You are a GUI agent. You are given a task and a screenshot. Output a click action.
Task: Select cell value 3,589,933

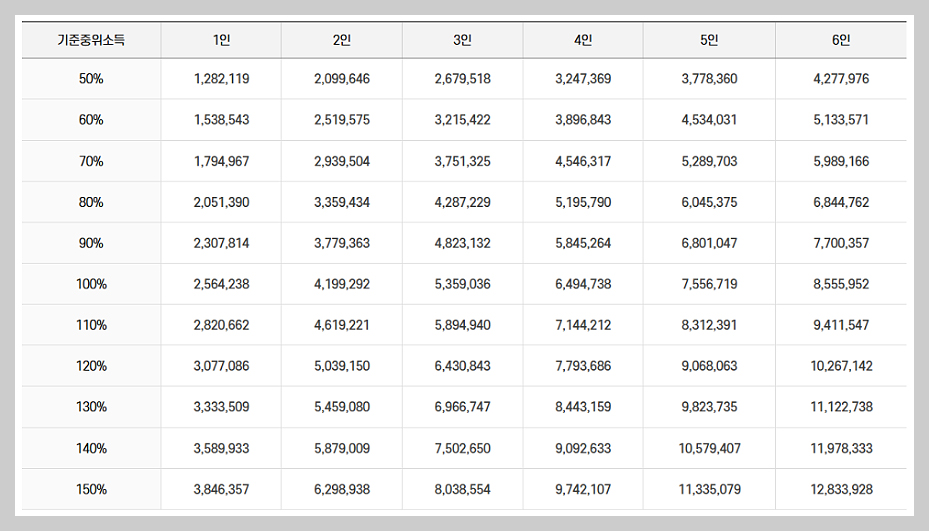(x=222, y=448)
